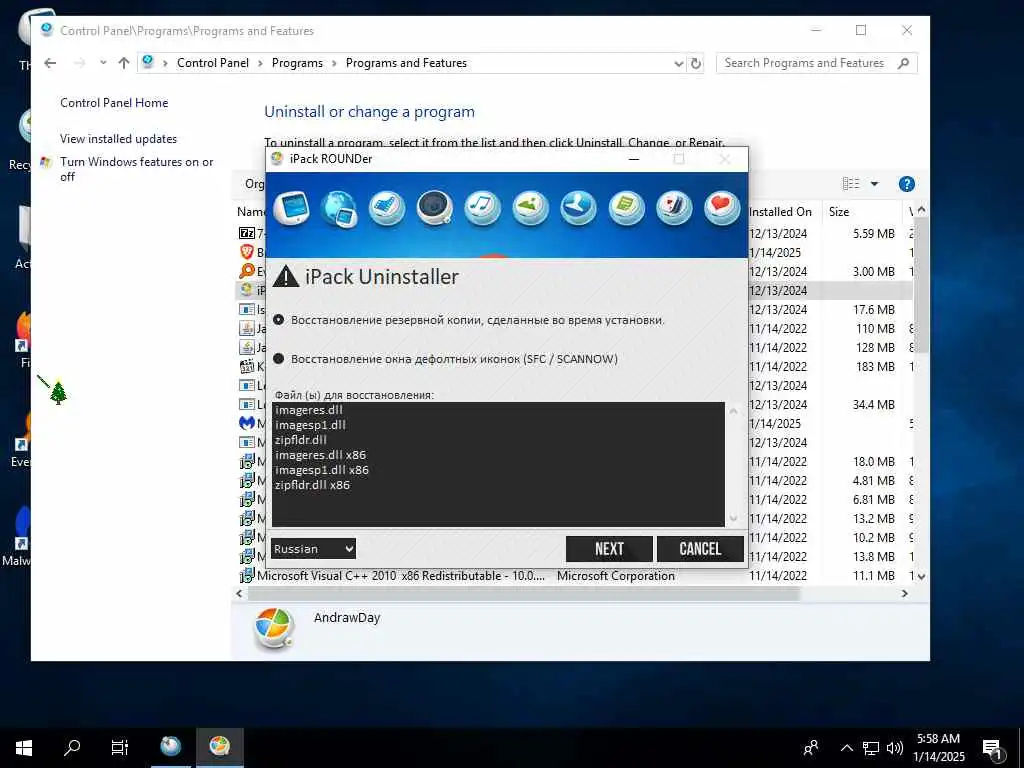Show hidden tray icons chevron
The height and width of the screenshot is (768, 1024).
point(846,748)
